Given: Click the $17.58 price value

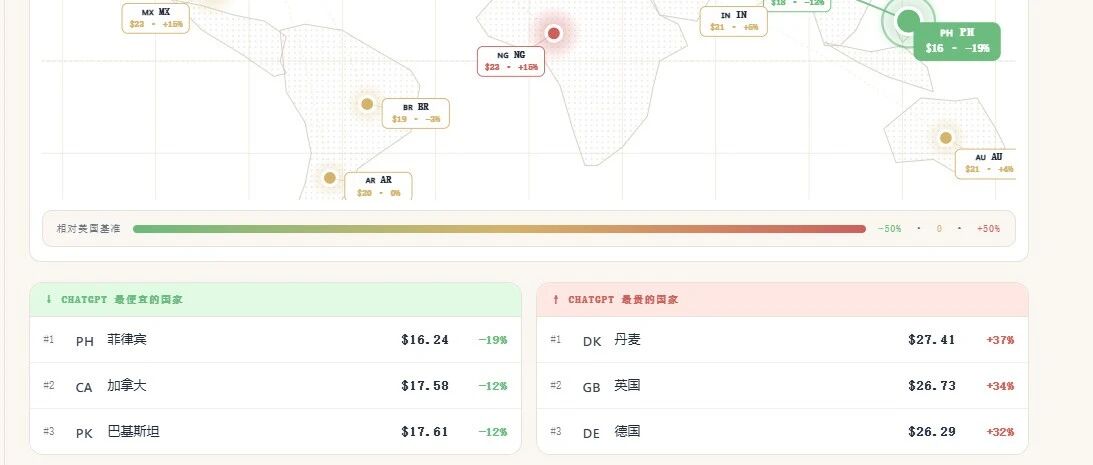Looking at the screenshot, I should tap(425, 386).
